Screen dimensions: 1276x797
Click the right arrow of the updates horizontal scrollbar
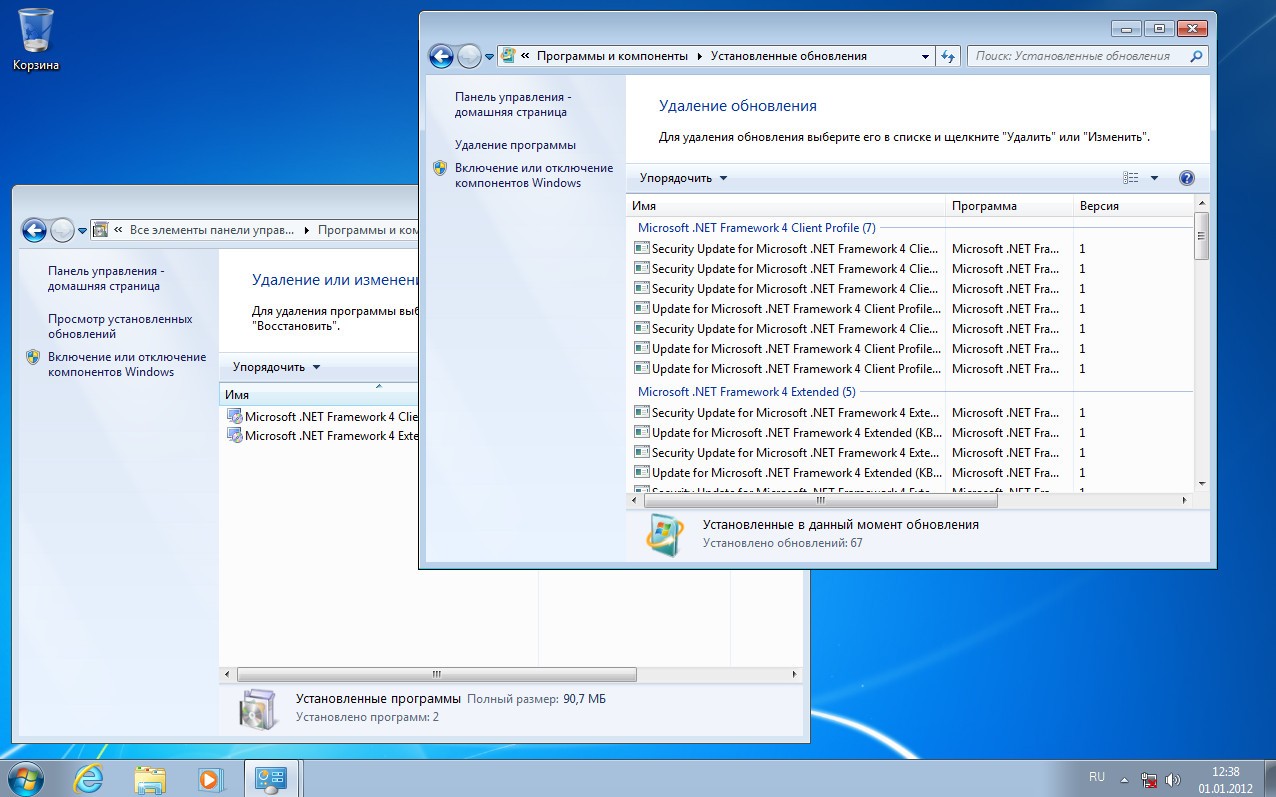point(1186,500)
